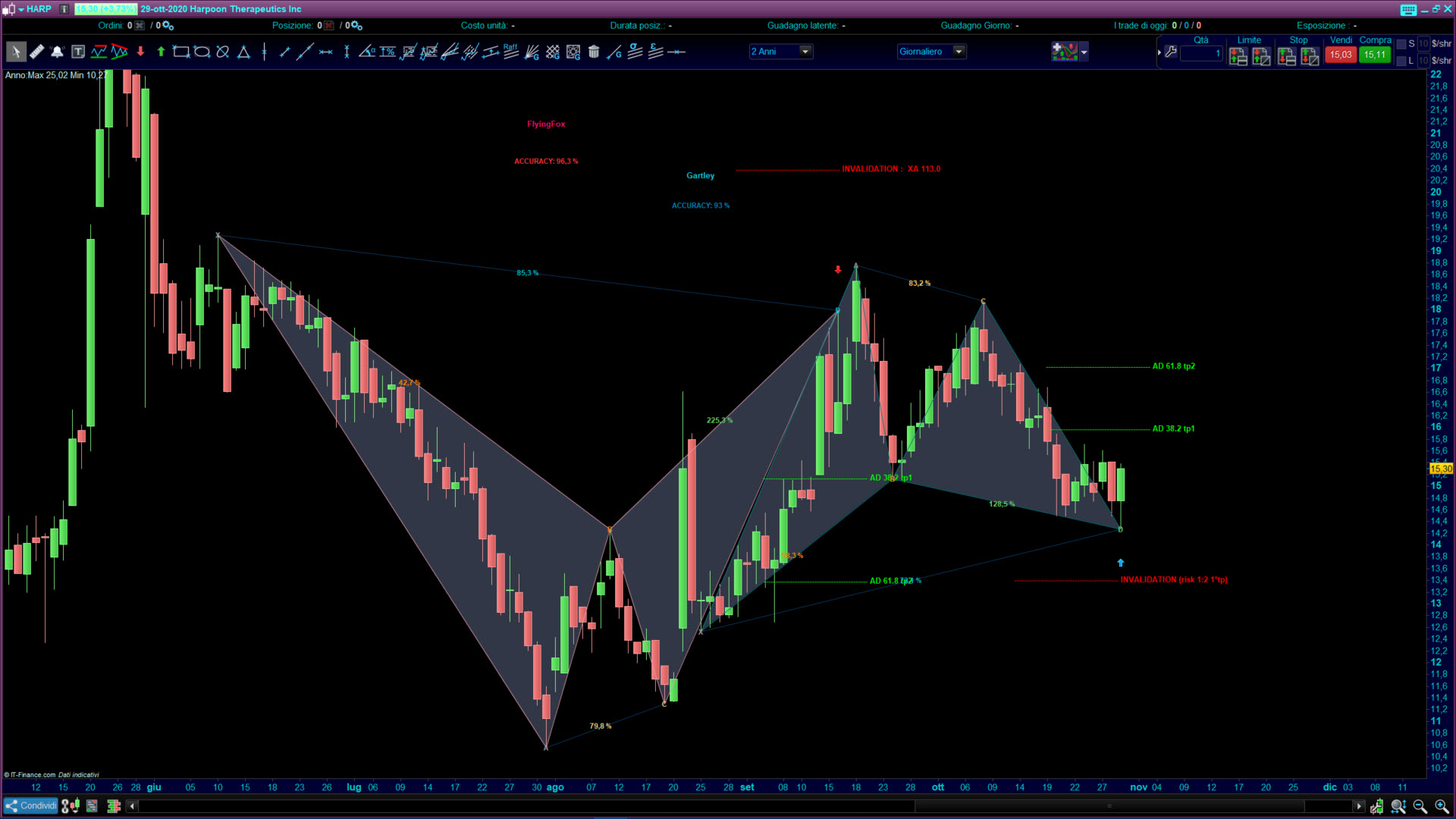Open the wrench order settings
This screenshot has width=1456, height=819.
click(x=1171, y=52)
